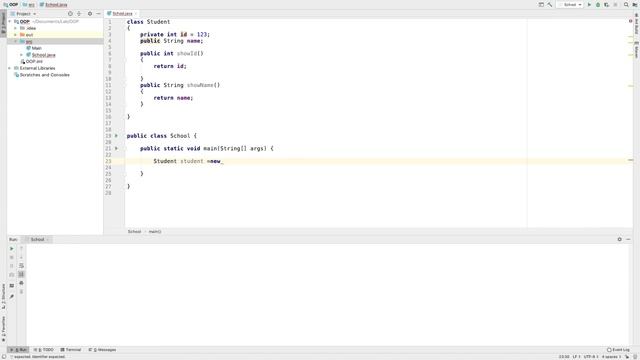This screenshot has width=640, height=360.
Task: Expand the .idea folder
Action: point(16,28)
